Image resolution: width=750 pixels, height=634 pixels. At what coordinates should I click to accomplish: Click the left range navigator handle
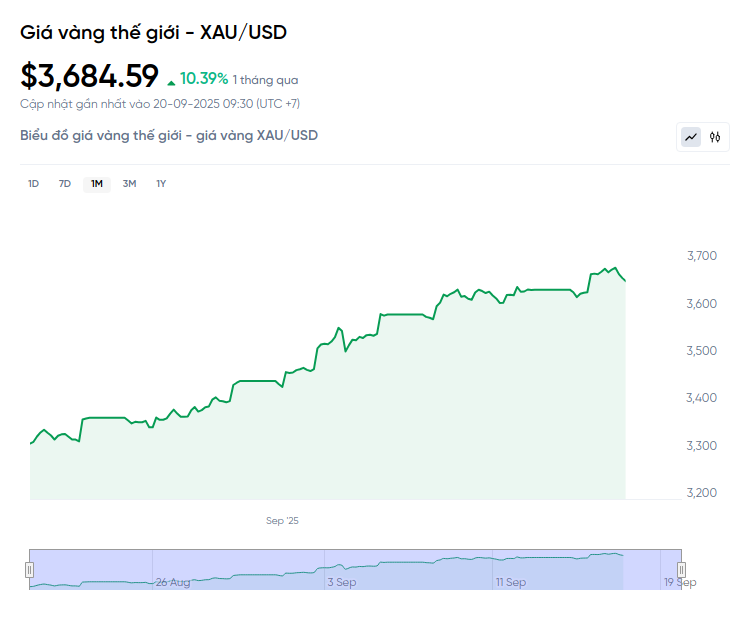[x=29, y=569]
